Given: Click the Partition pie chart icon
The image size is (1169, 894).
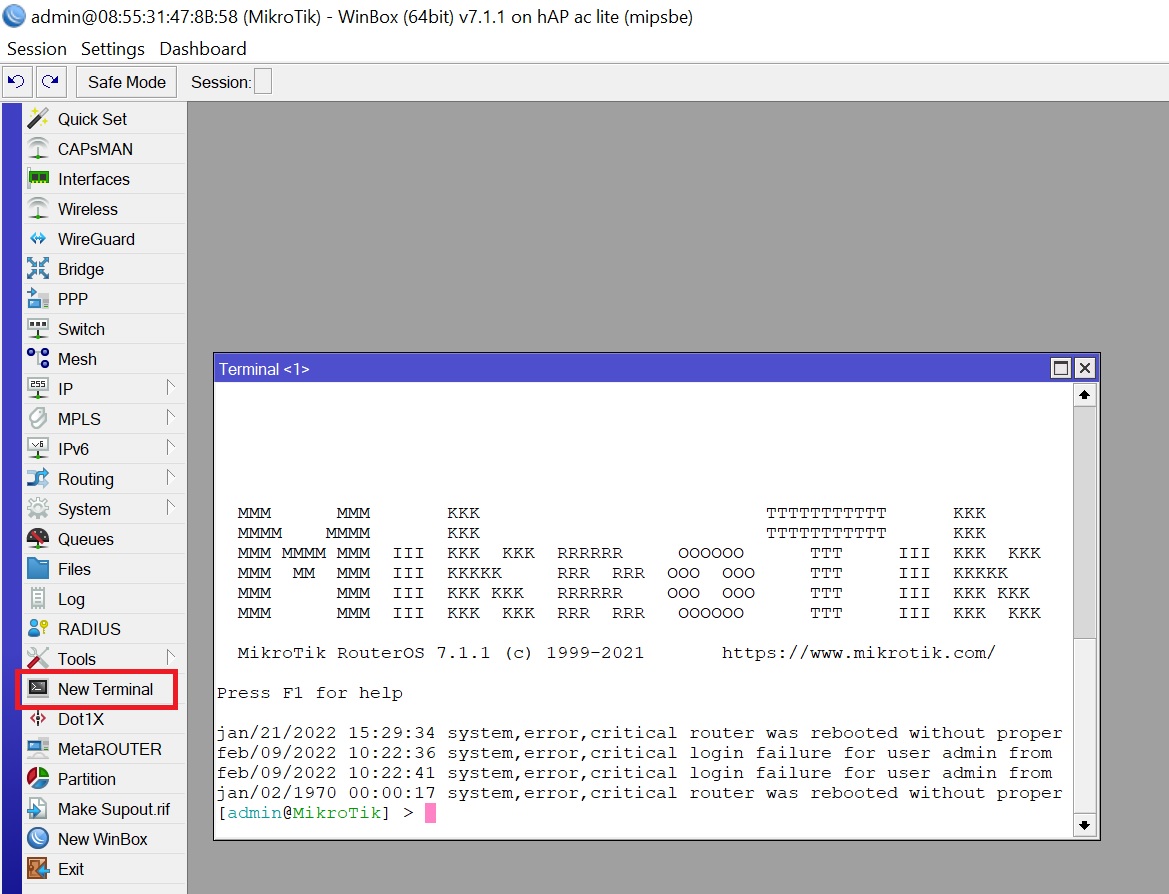Looking at the screenshot, I should coord(38,779).
